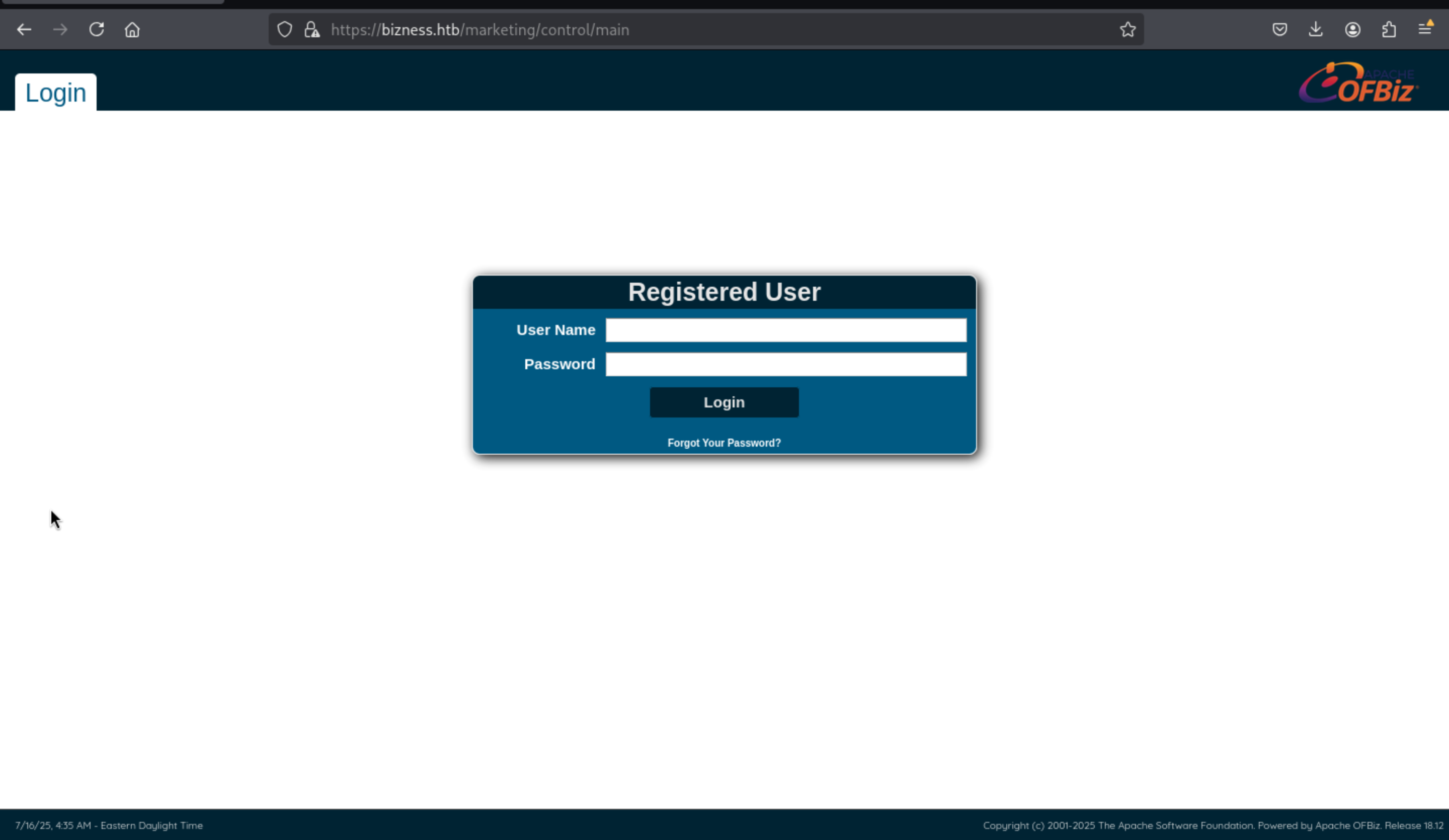Screen dimensions: 1449x840
Task: Click the Firefox account icon
Action: (x=1352, y=29)
